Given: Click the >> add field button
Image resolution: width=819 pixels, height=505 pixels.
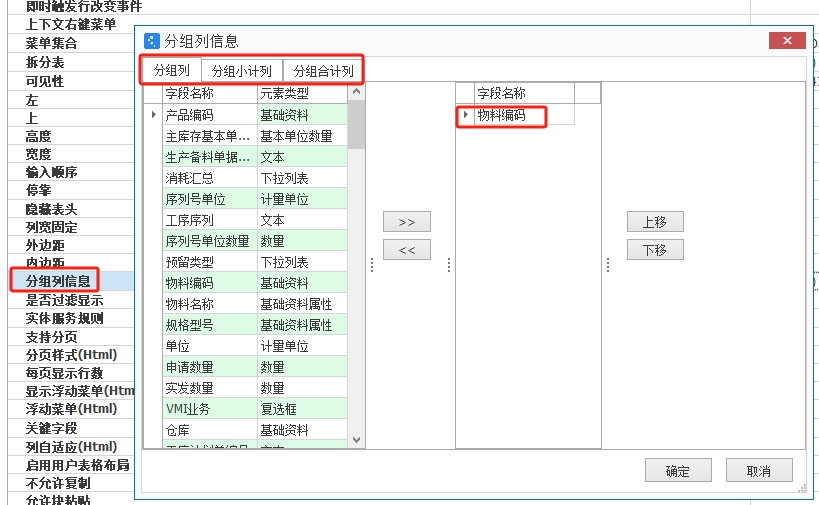Looking at the screenshot, I should (x=406, y=221).
